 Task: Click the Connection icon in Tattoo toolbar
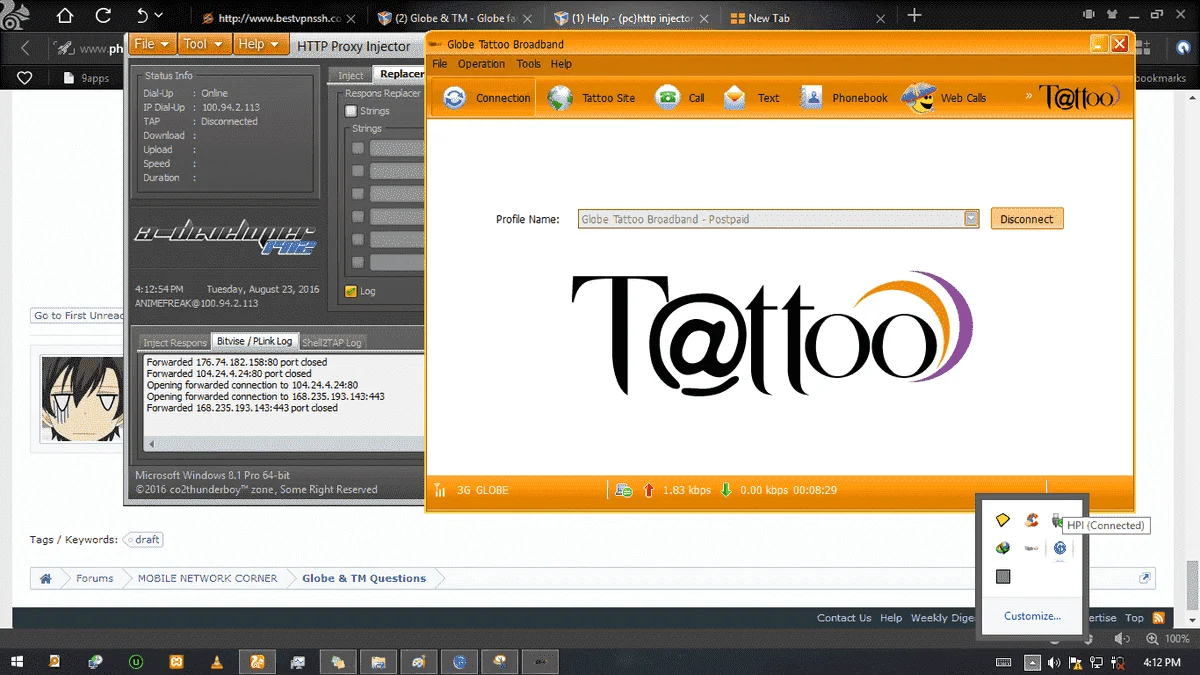(454, 98)
